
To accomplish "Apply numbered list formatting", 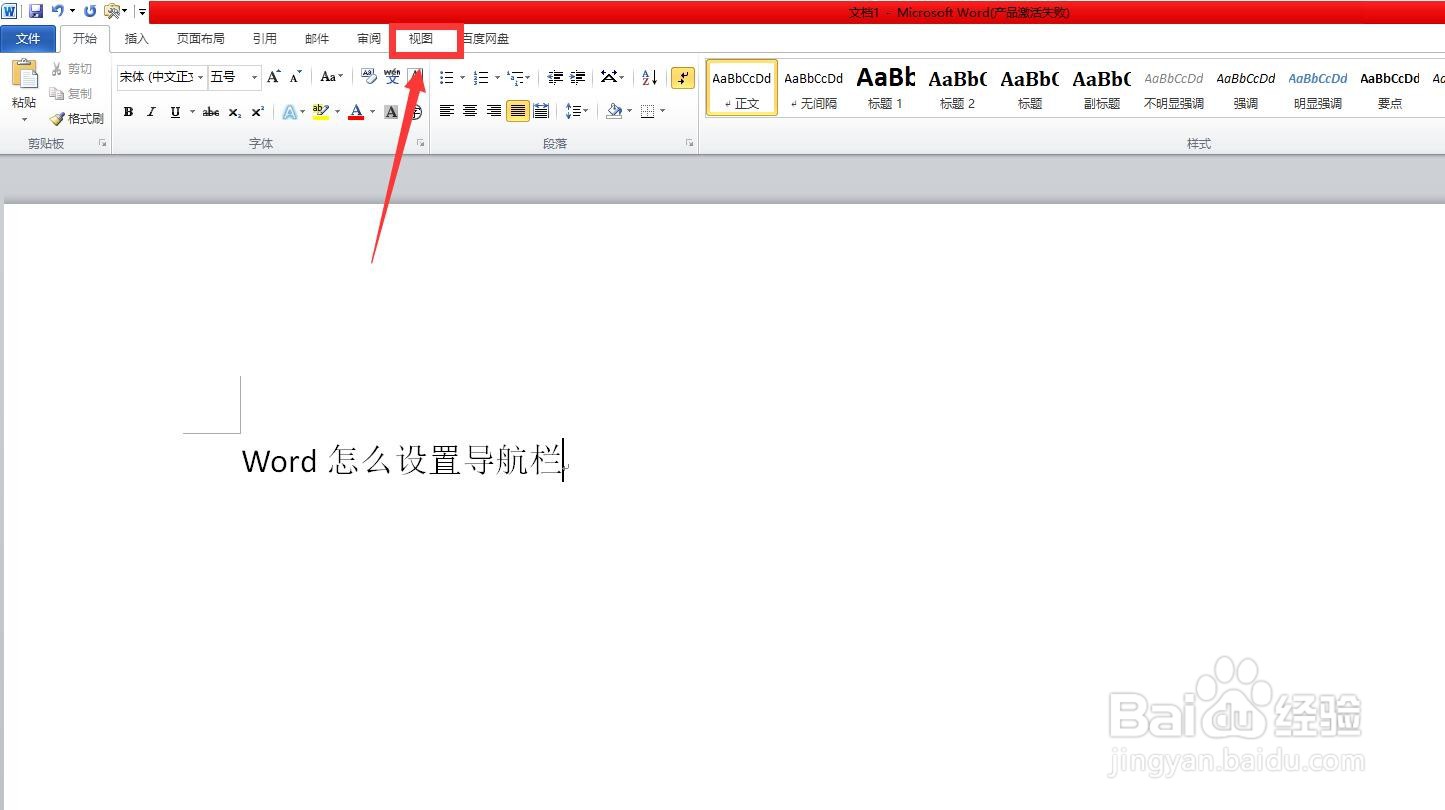I will click(481, 77).
